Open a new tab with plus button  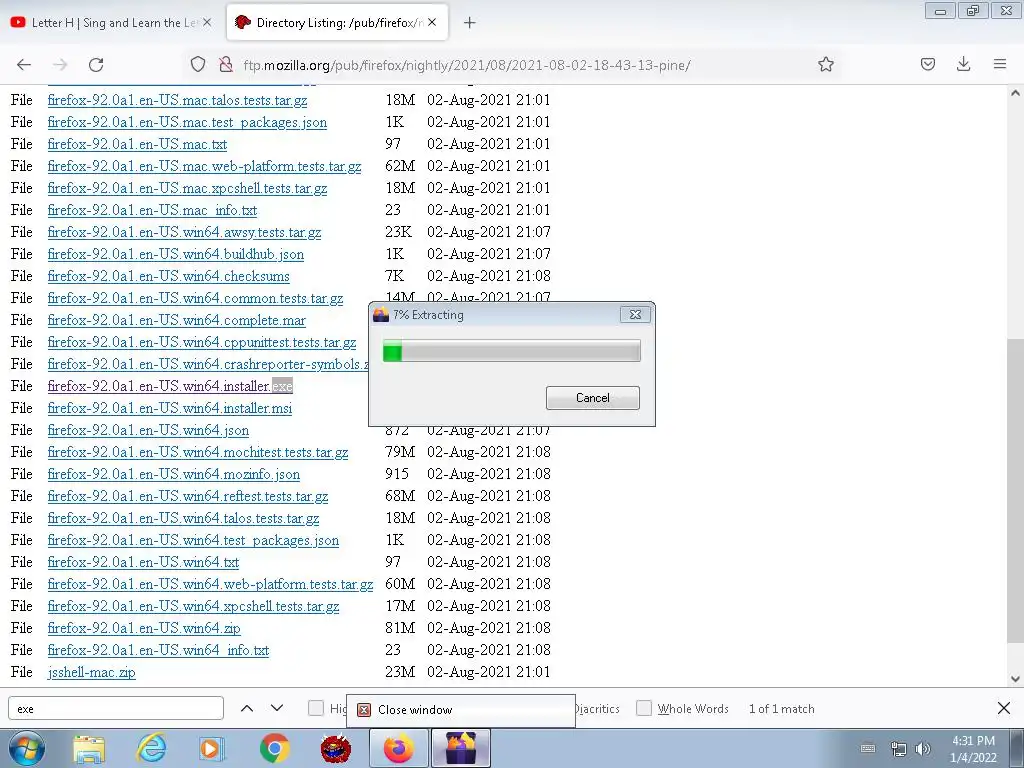[469, 23]
